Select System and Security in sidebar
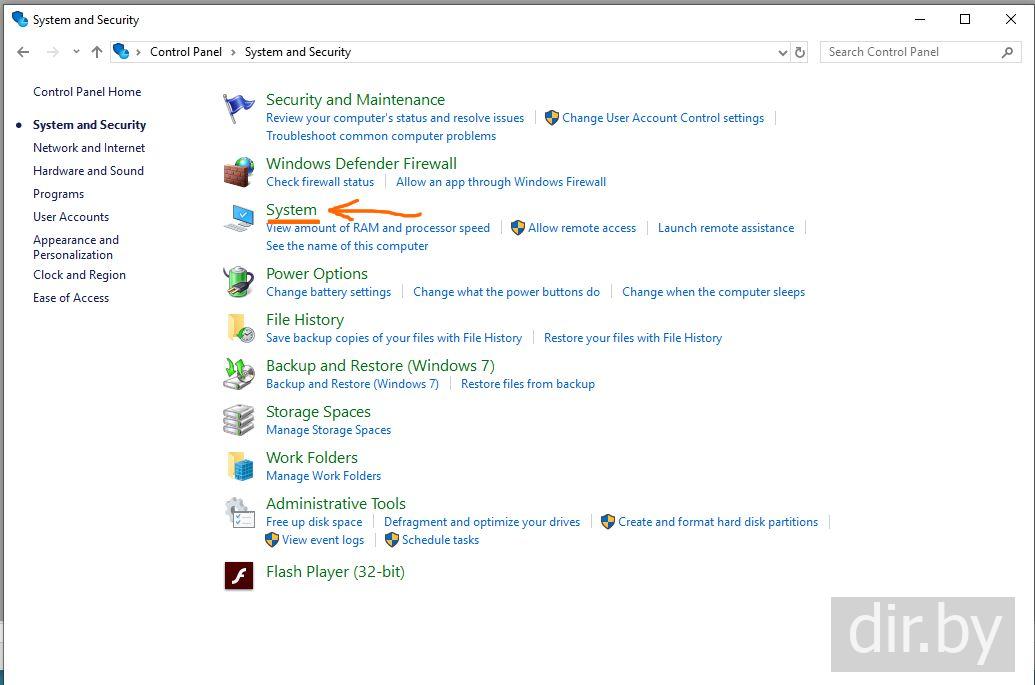The image size is (1035, 685). 89,125
